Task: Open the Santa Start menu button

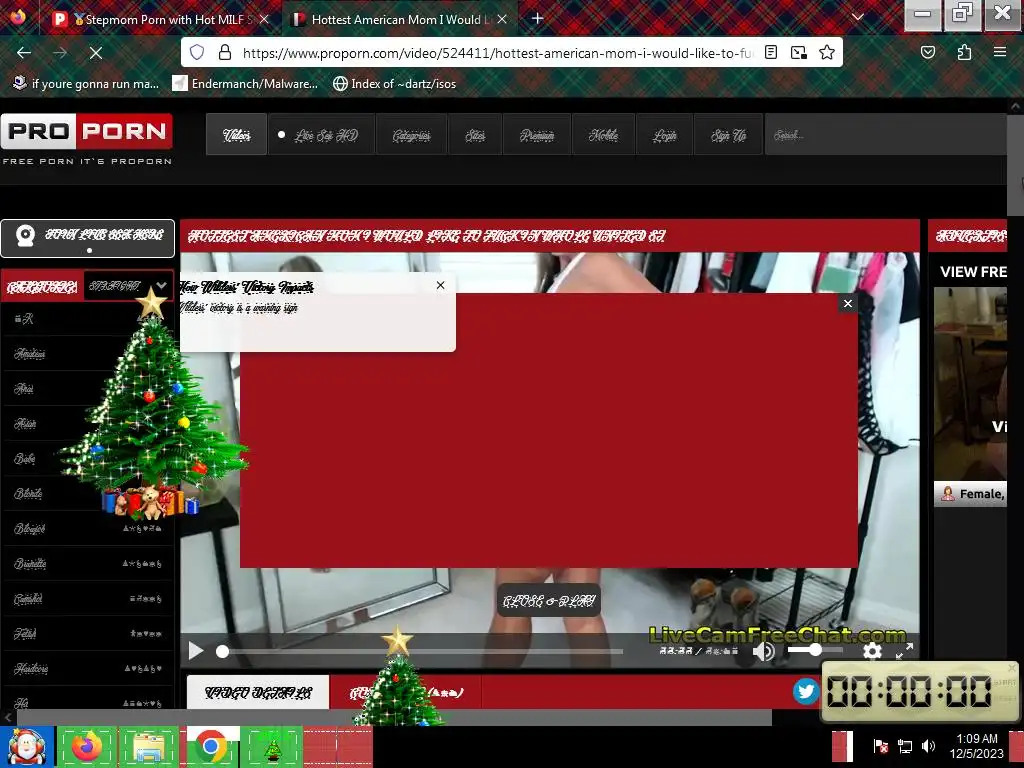Action: (27, 747)
